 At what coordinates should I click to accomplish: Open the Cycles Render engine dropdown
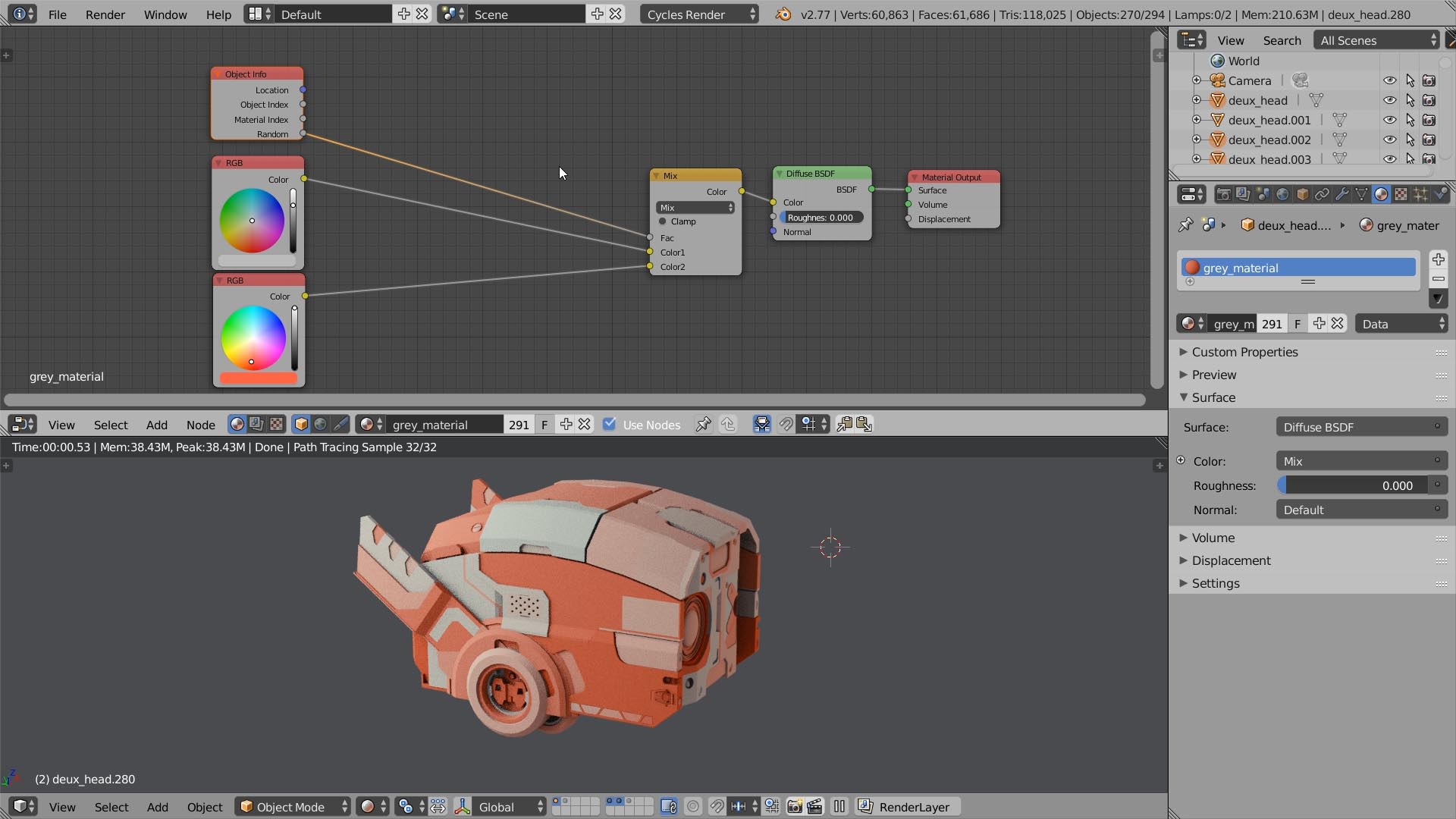tap(698, 14)
